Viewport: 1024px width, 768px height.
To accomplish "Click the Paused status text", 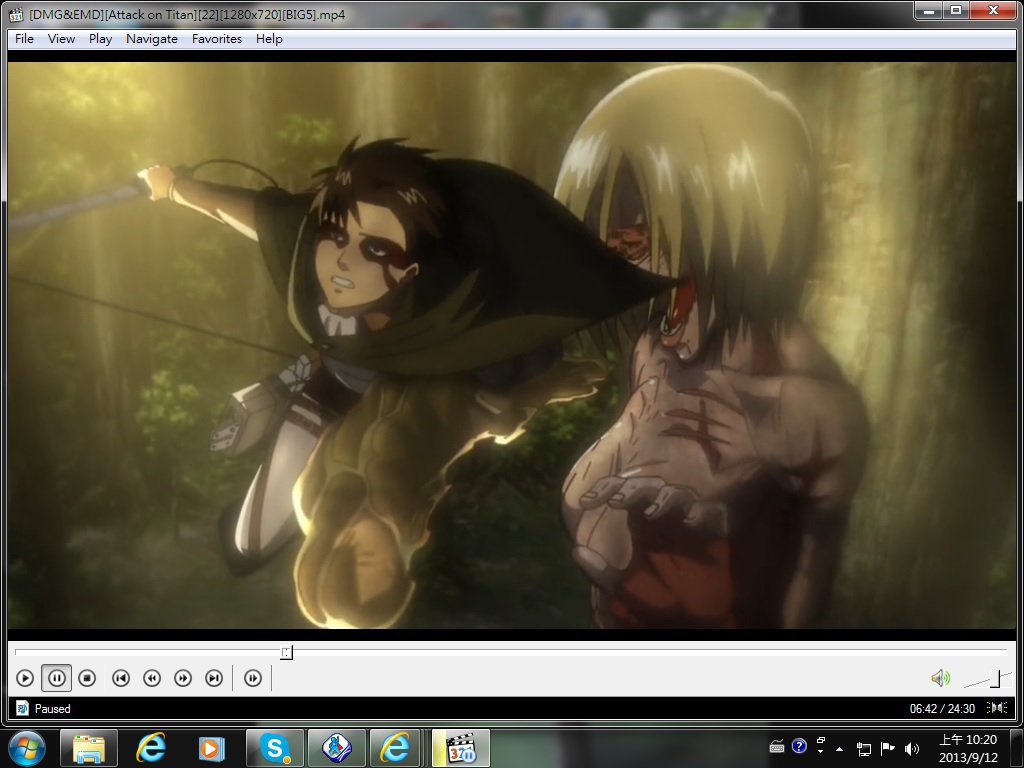I will (x=52, y=709).
